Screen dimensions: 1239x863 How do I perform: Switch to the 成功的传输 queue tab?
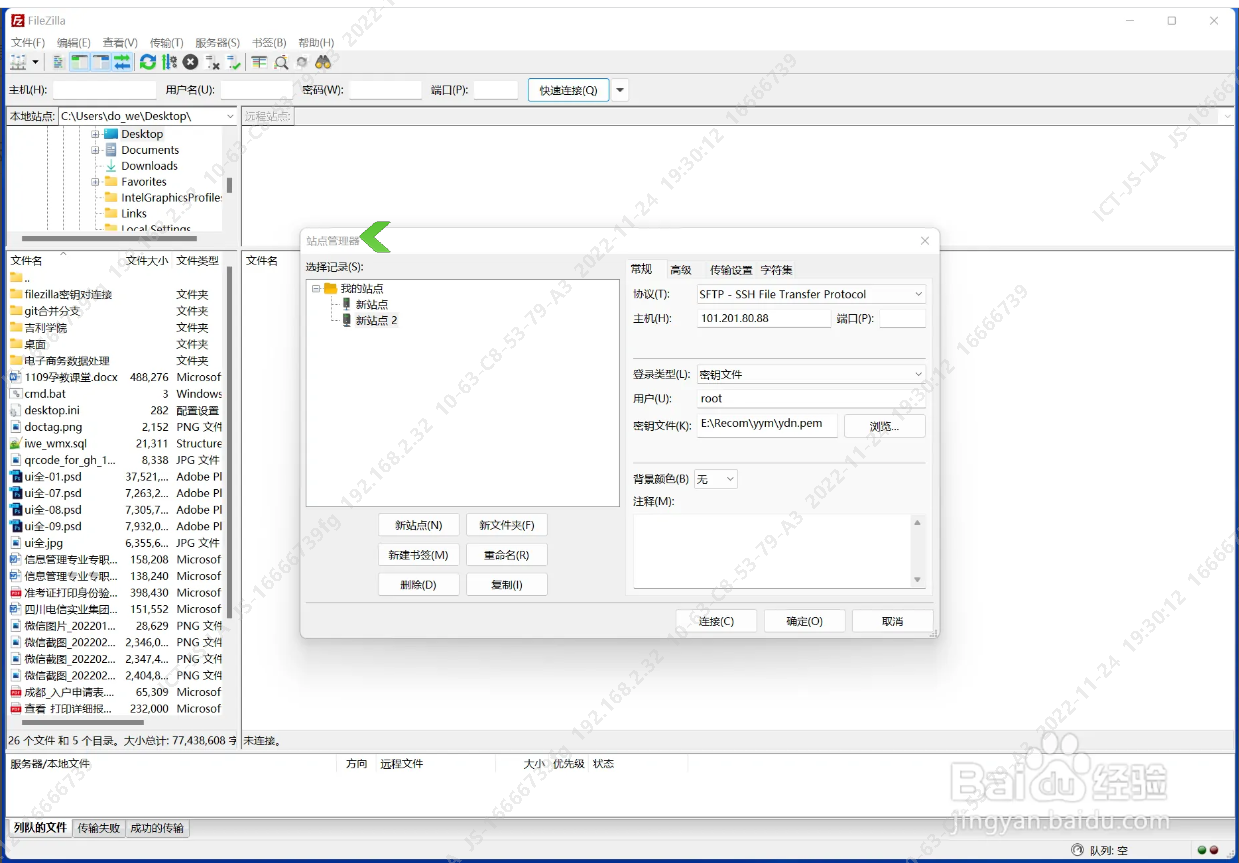click(158, 828)
